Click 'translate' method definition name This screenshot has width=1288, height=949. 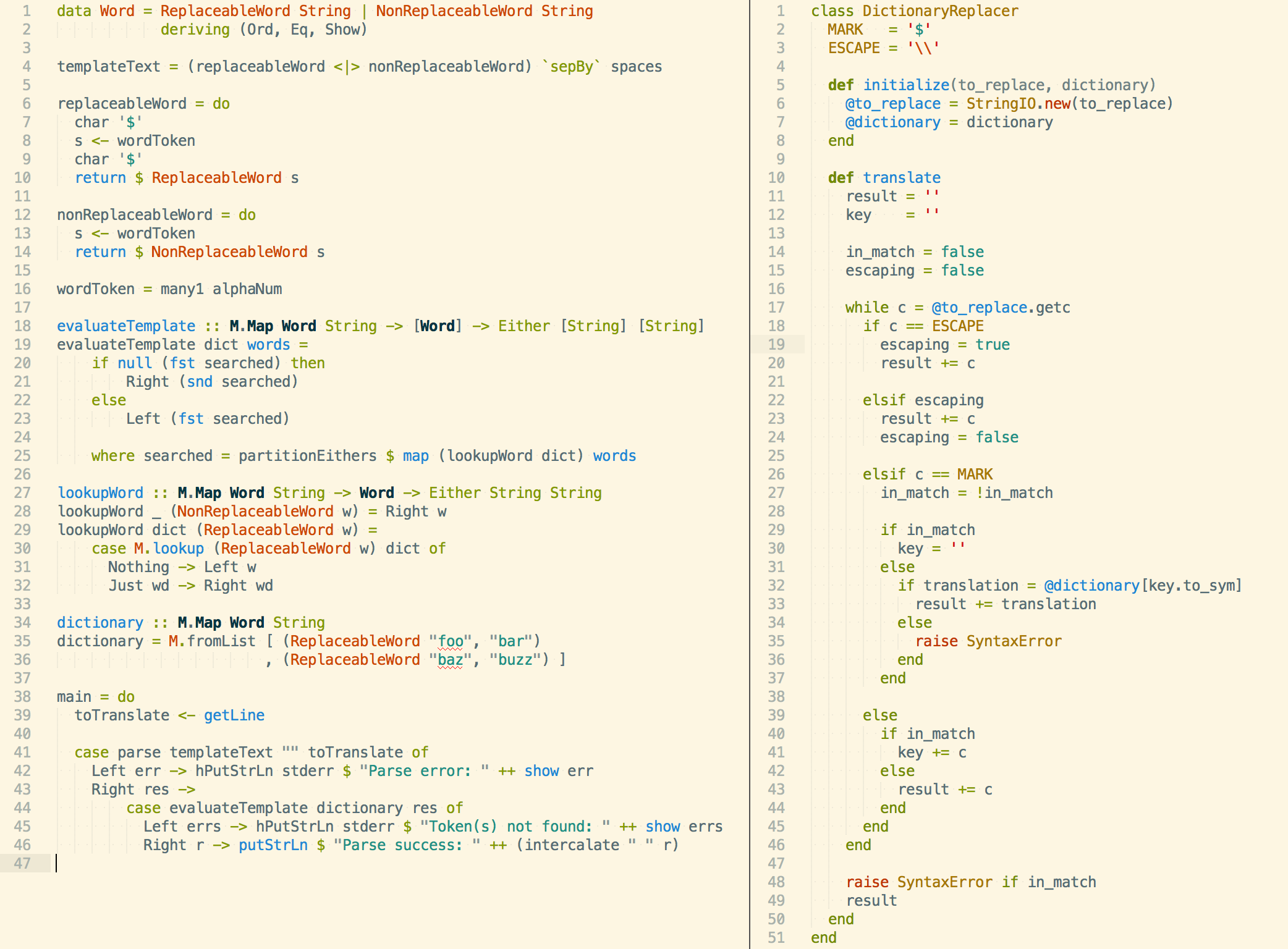tap(902, 177)
